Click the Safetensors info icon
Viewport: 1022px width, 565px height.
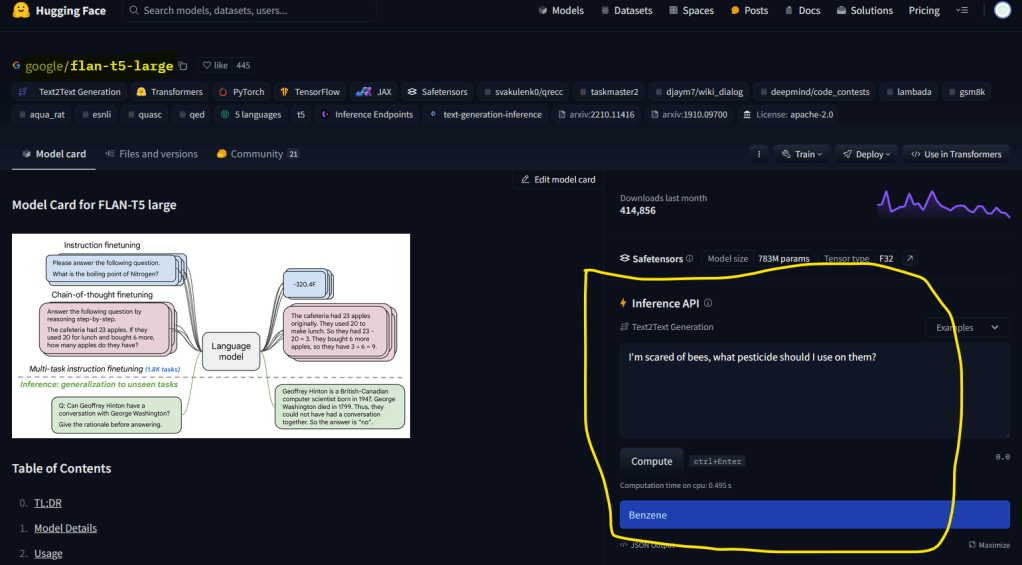[689, 259]
